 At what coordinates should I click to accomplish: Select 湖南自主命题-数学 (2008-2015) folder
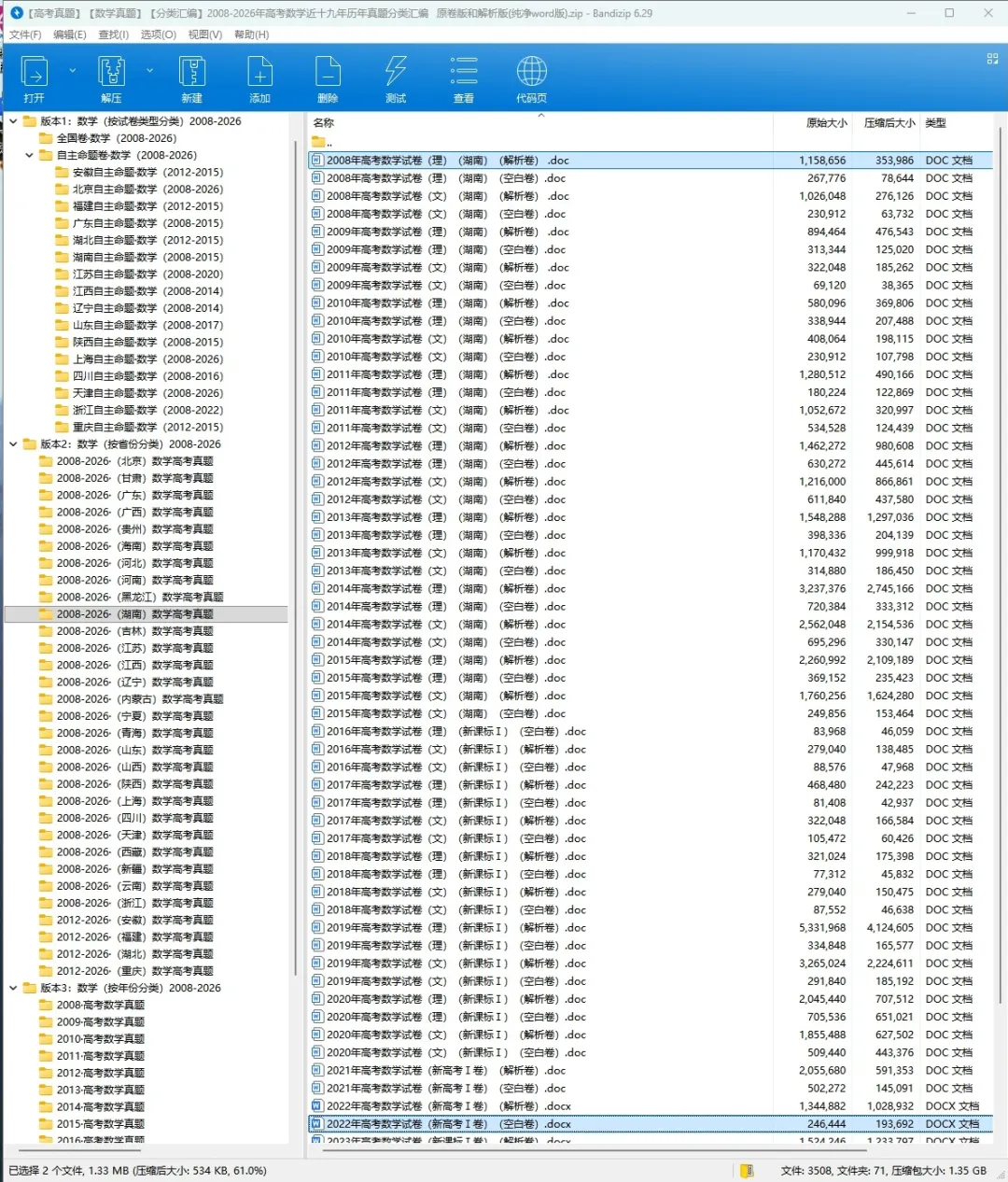(x=147, y=257)
